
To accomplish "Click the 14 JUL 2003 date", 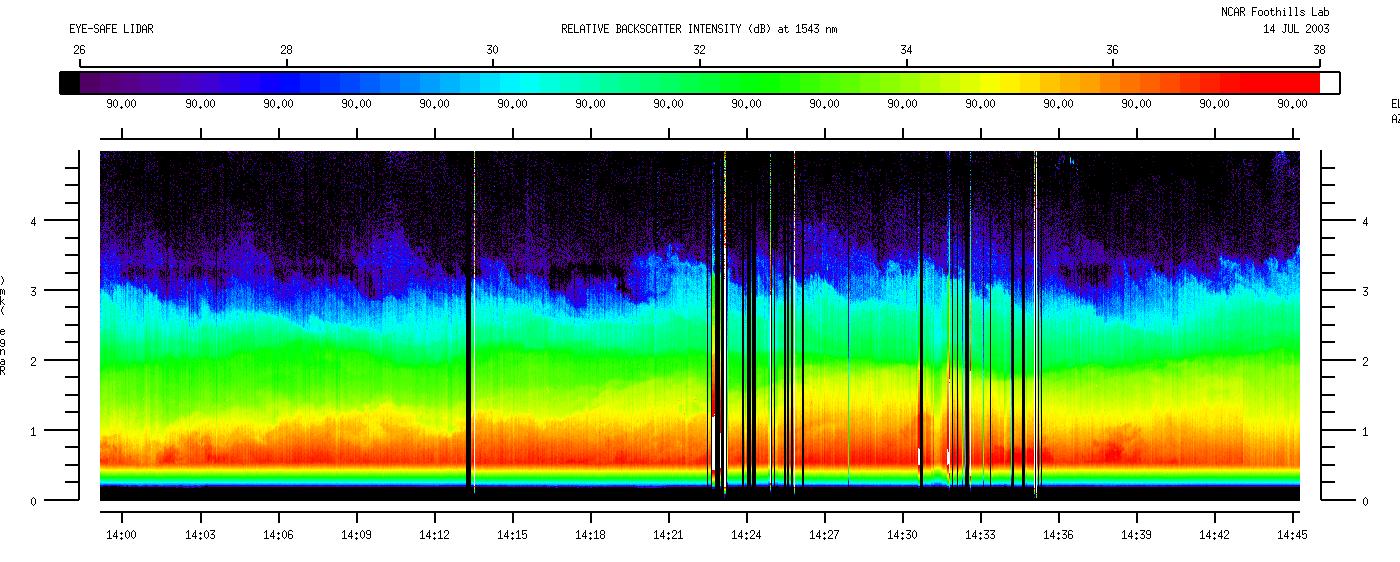I will point(1296,29).
